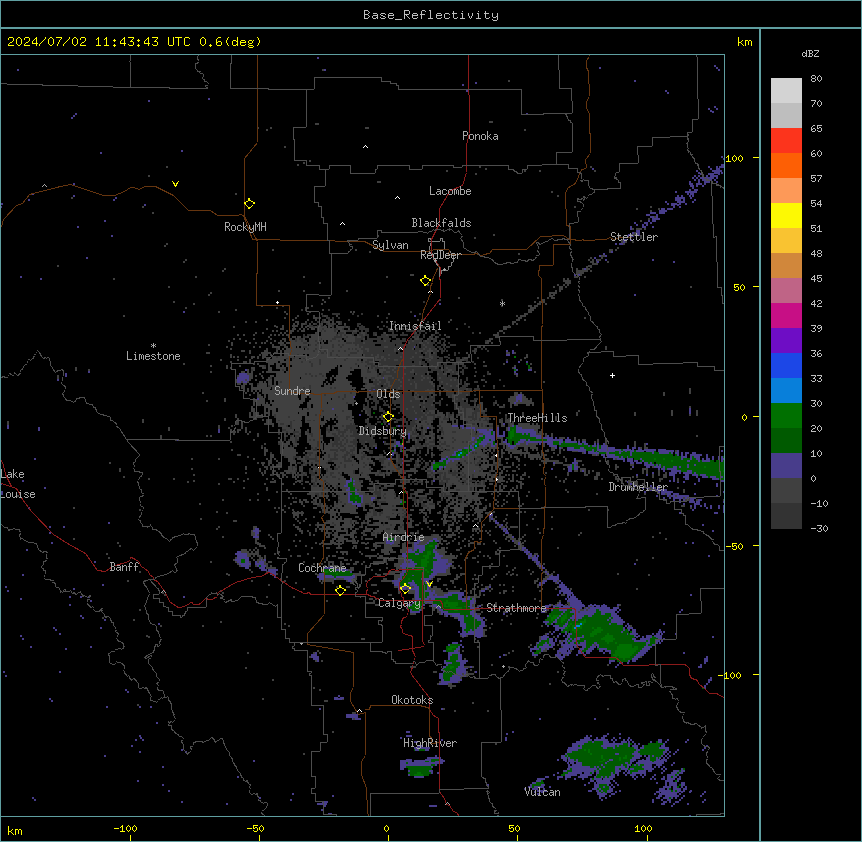The height and width of the screenshot is (842, 862).
Task: Click the Sundre city label
Action: click(292, 391)
